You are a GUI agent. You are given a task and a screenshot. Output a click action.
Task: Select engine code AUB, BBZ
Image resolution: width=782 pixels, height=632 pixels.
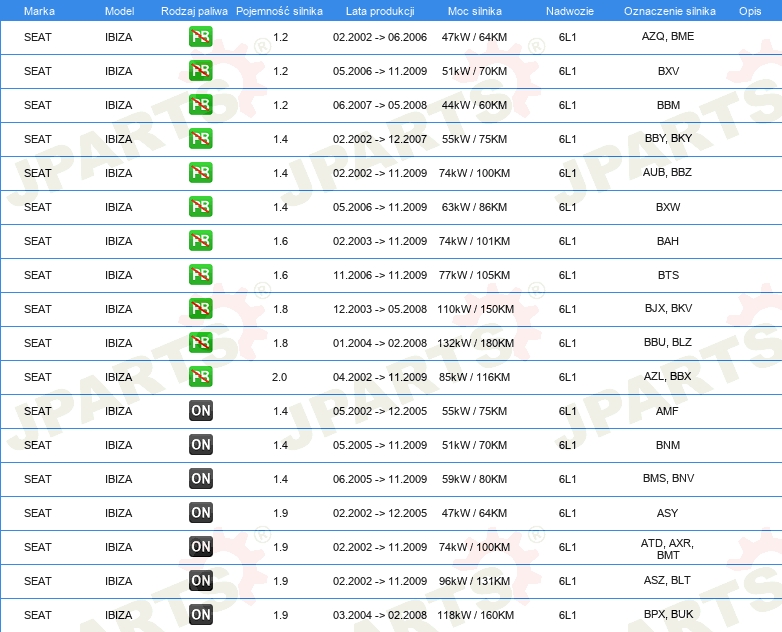[667, 172]
